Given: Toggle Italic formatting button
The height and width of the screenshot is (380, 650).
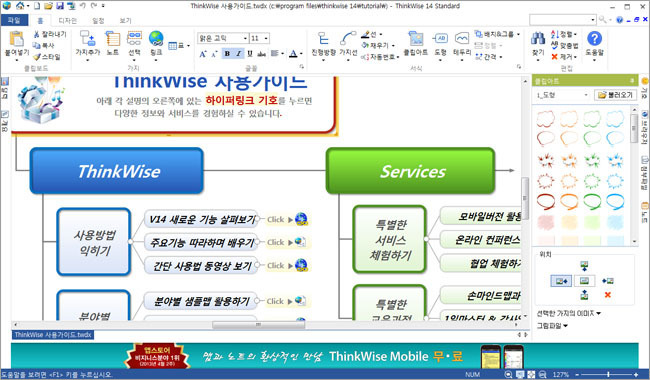Looking at the screenshot, I should 239,53.
